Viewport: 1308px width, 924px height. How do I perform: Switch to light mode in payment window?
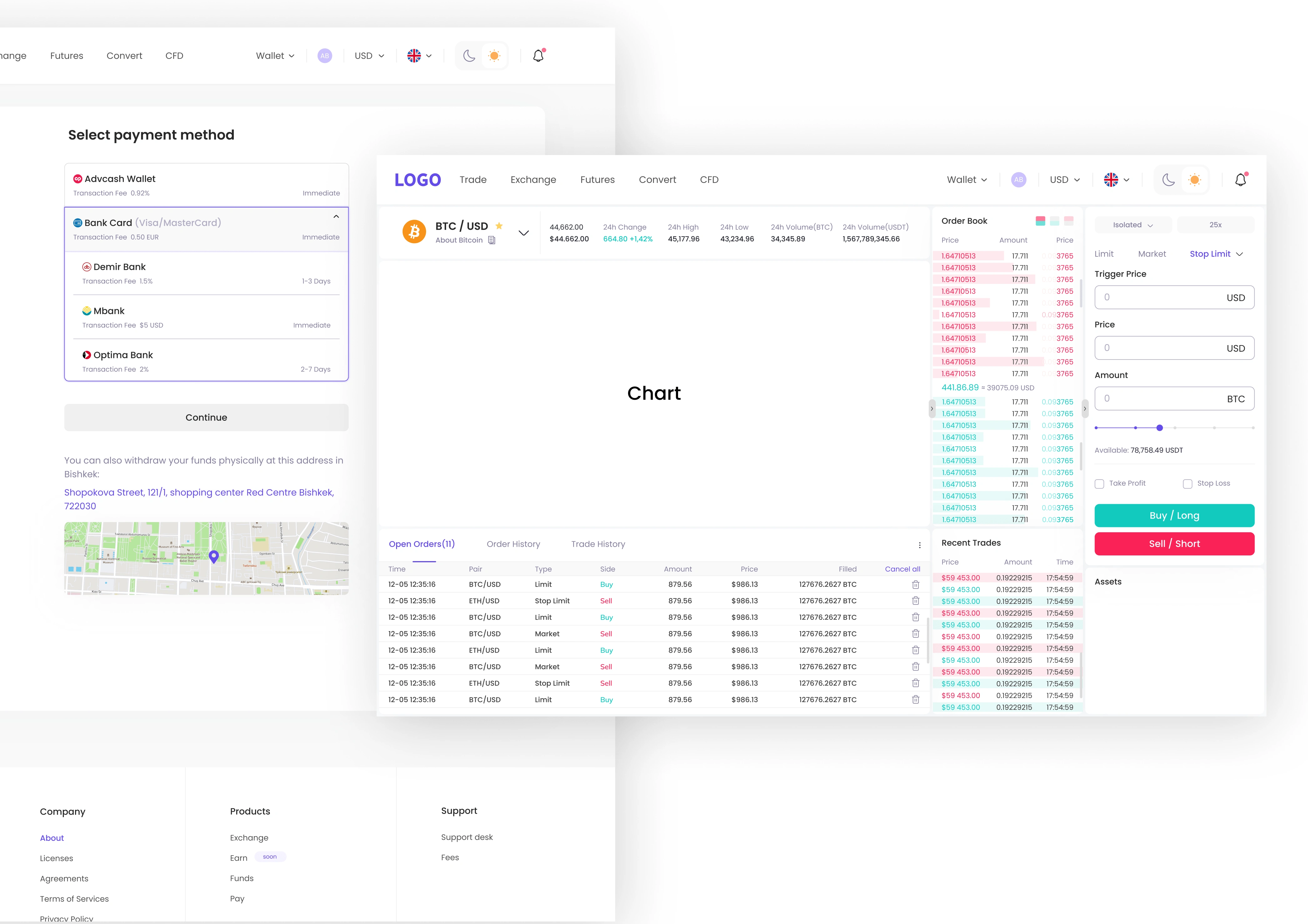tap(495, 56)
